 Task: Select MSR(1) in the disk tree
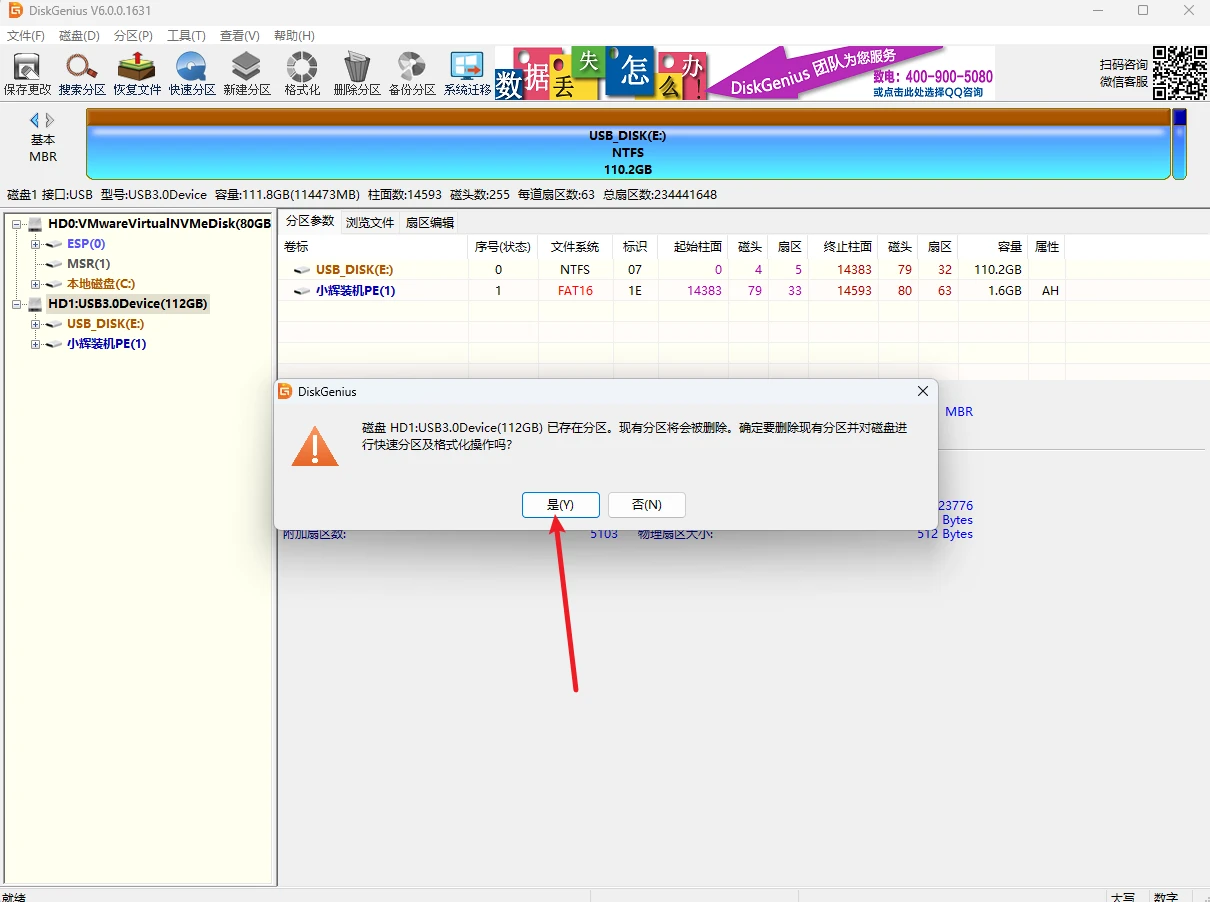(x=88, y=264)
